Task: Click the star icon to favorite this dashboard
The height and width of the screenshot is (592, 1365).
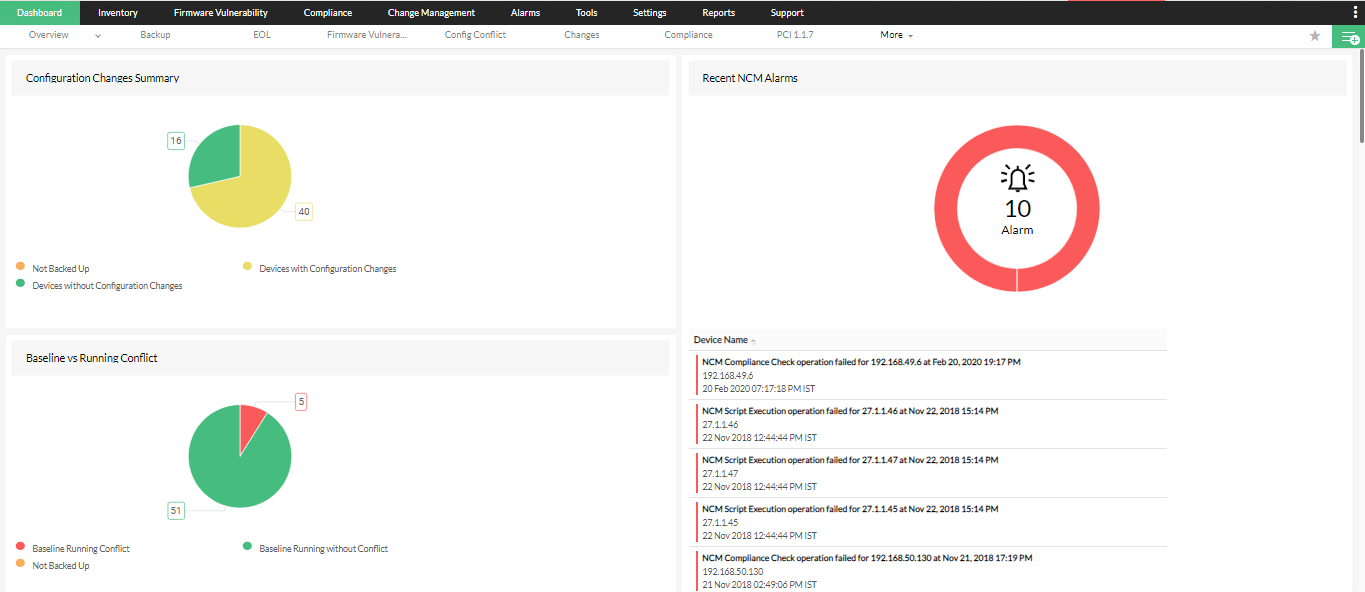Action: pos(1314,35)
